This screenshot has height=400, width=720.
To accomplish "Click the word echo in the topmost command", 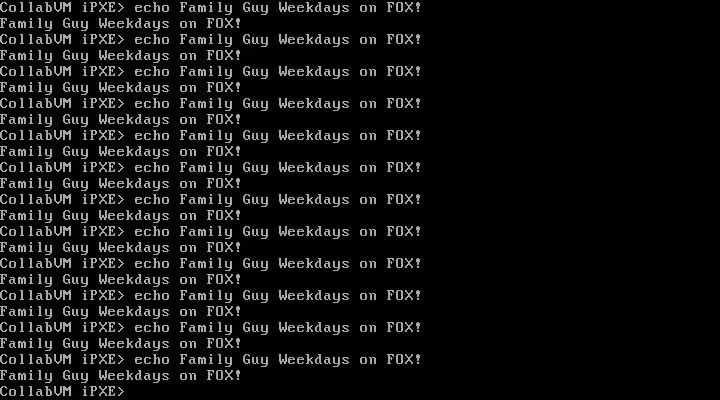I will coord(152,8).
